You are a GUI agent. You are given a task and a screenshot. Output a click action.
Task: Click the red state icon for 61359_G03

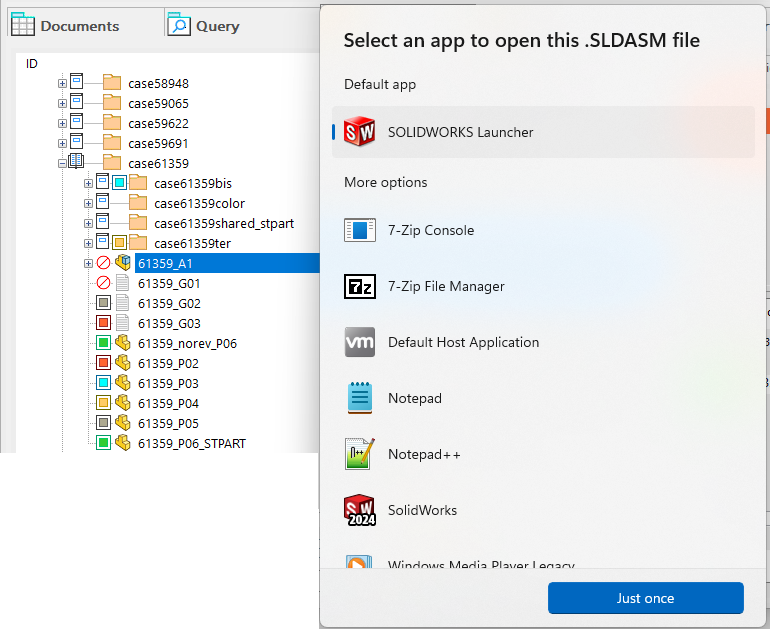103,323
